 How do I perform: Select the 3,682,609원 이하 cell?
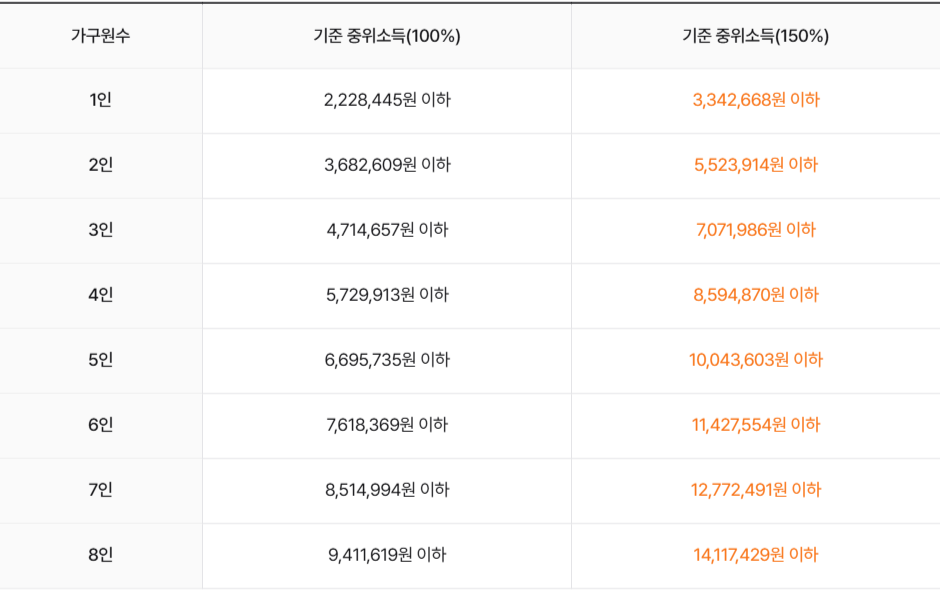tap(387, 165)
